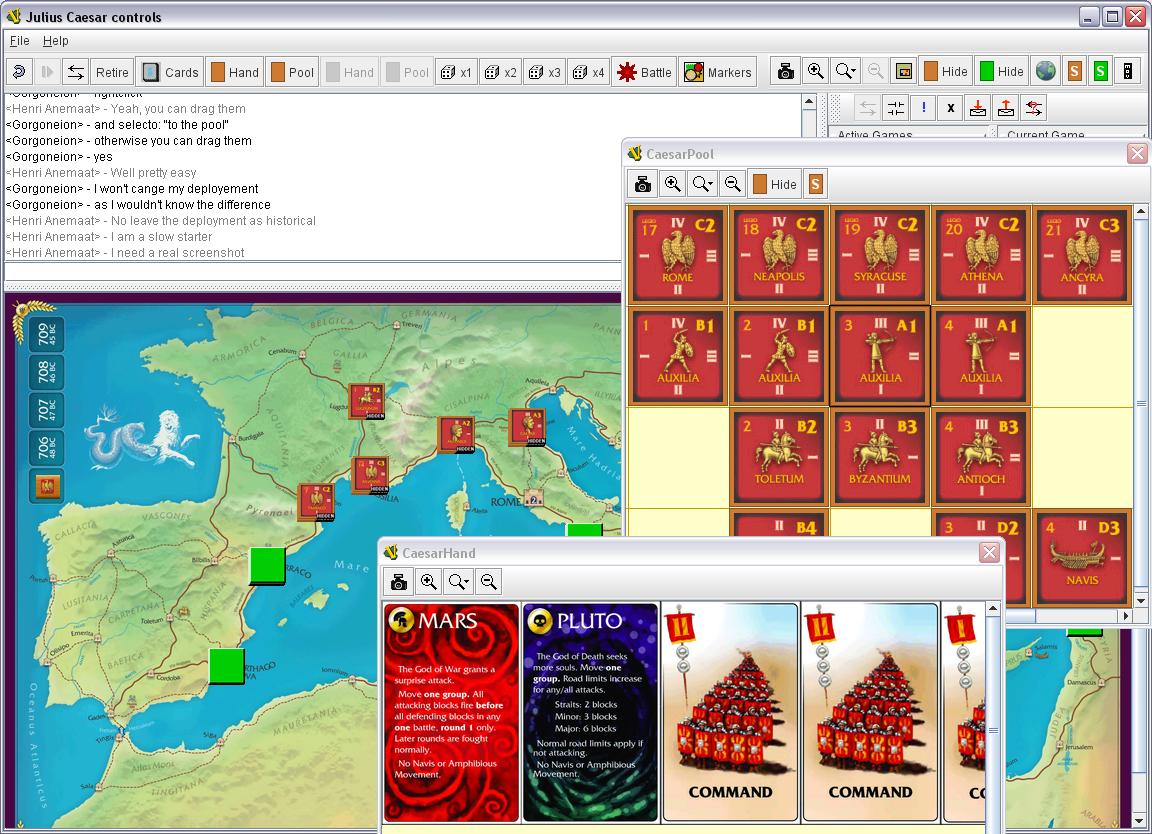Close the CaesarHand window
Screen dimensions: 1152x834
click(990, 552)
